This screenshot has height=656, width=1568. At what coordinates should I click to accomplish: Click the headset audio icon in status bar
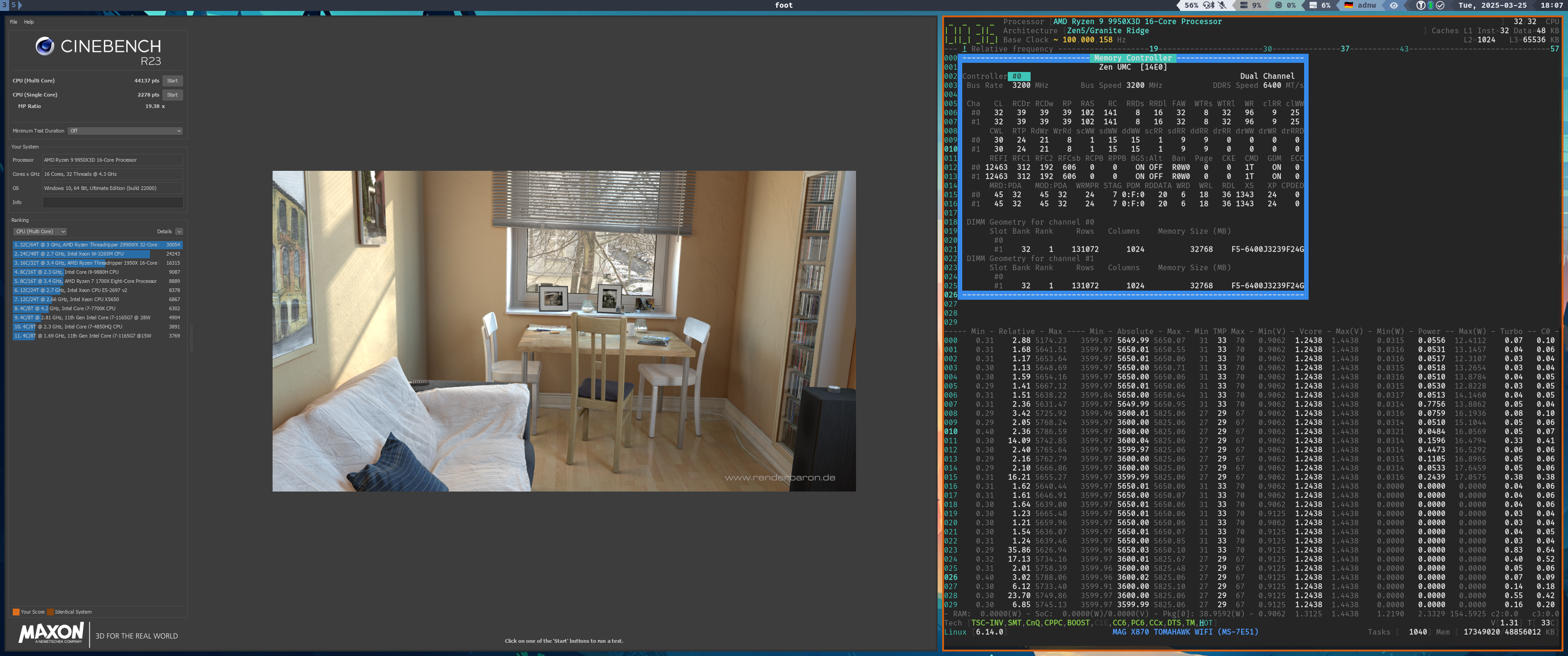[1207, 5]
